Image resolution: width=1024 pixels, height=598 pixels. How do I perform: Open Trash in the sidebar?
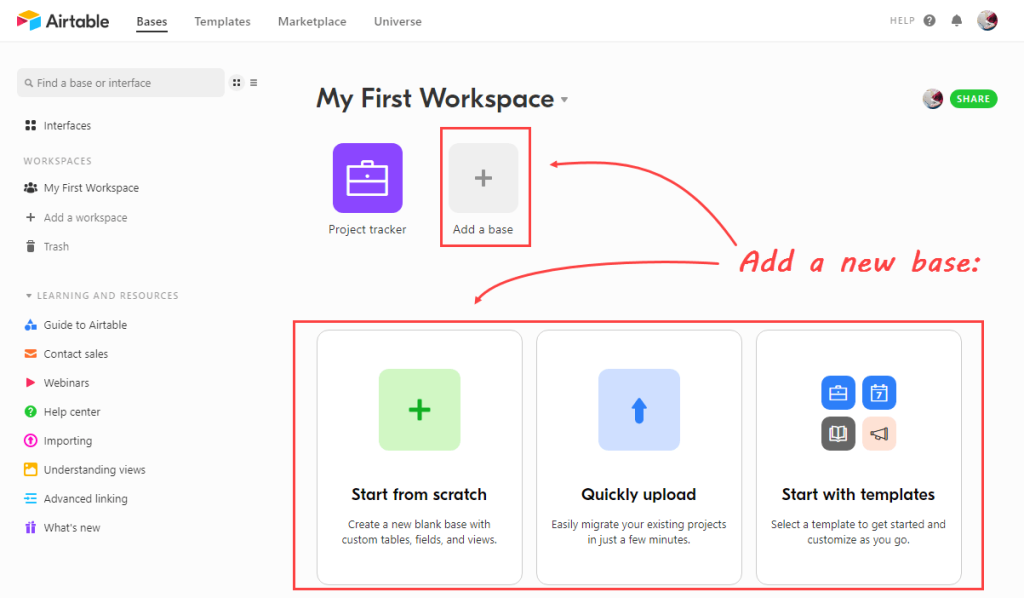(56, 246)
